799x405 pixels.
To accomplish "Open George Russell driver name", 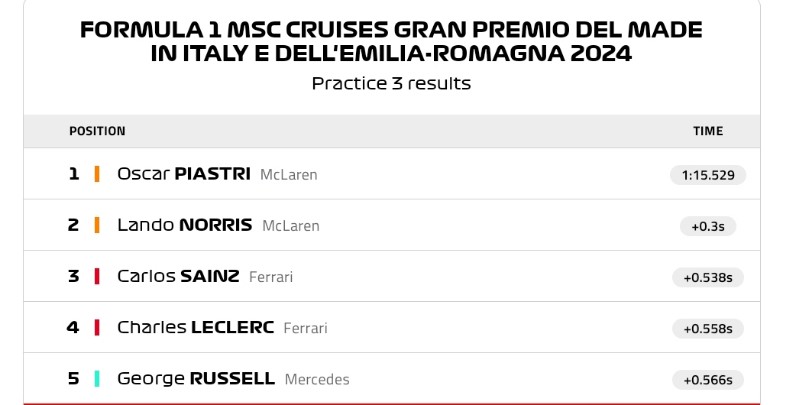I will (x=196, y=378).
